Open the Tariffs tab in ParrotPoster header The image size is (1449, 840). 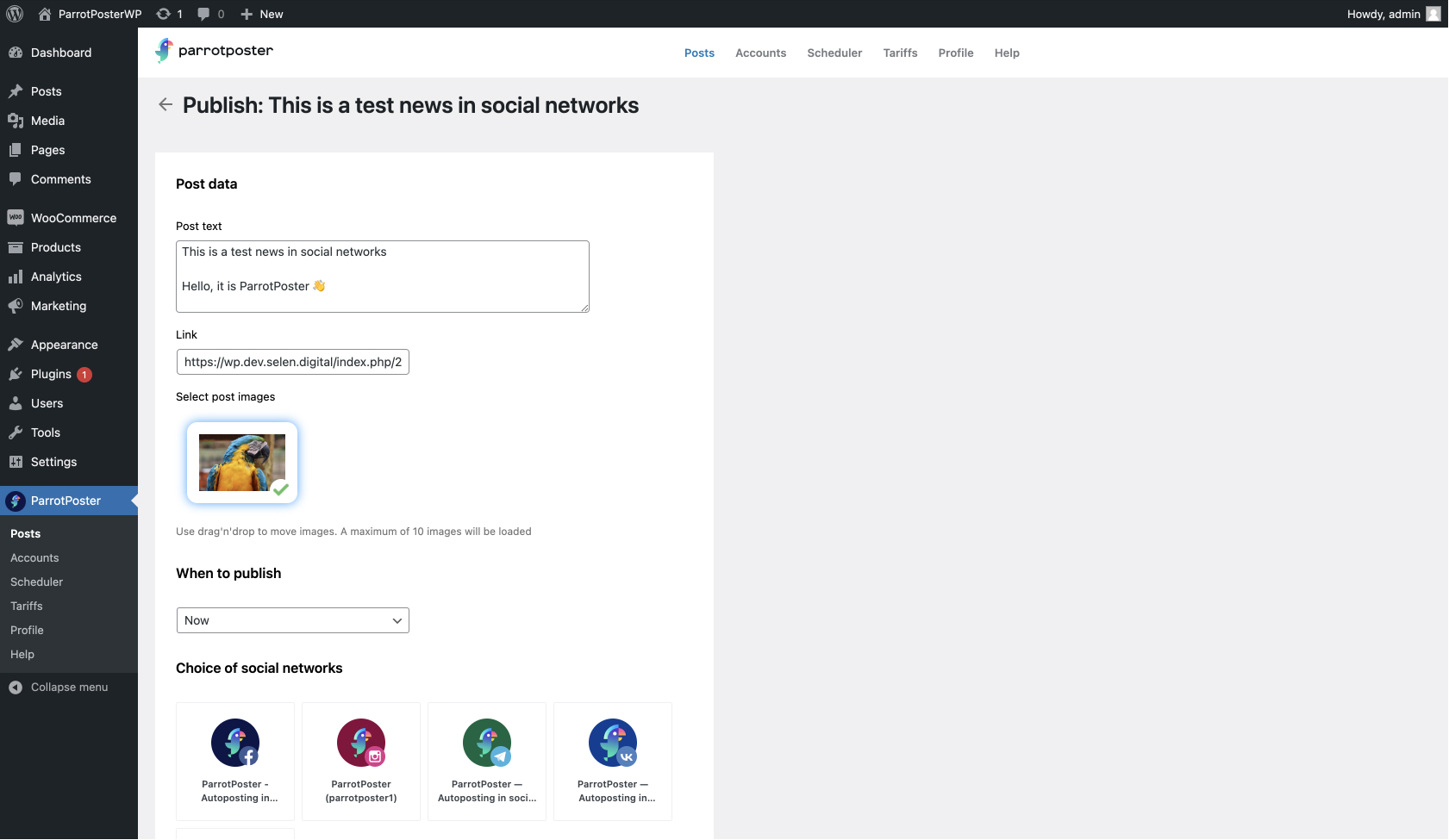900,53
